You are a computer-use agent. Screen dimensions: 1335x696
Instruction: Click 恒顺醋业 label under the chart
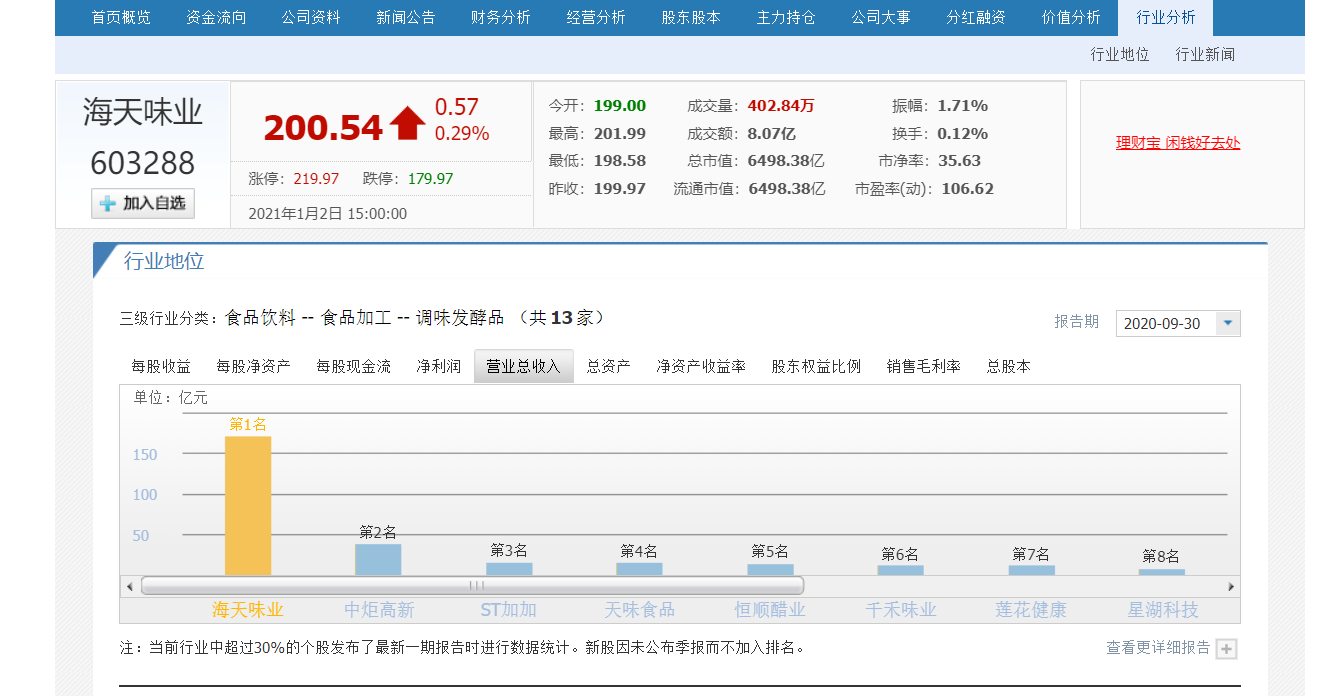(770, 610)
